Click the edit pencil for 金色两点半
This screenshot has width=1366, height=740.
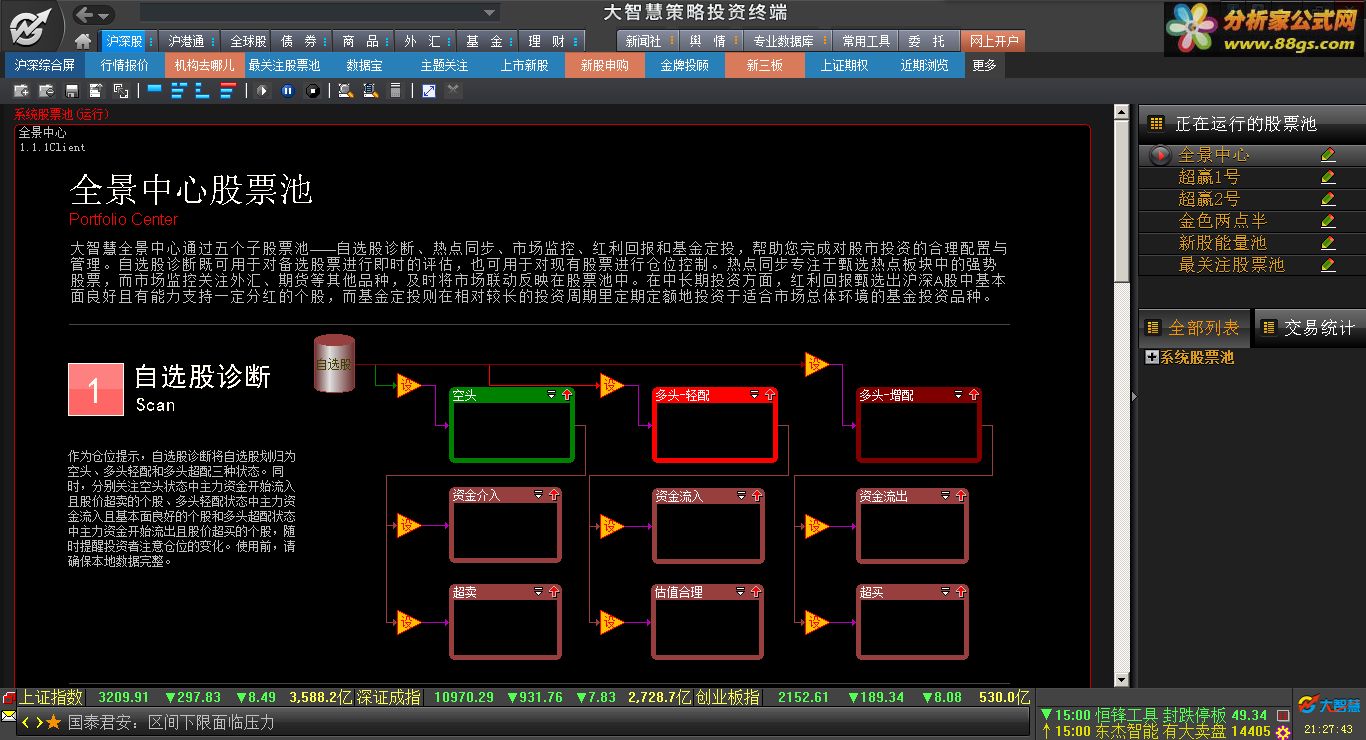pyautogui.click(x=1328, y=221)
